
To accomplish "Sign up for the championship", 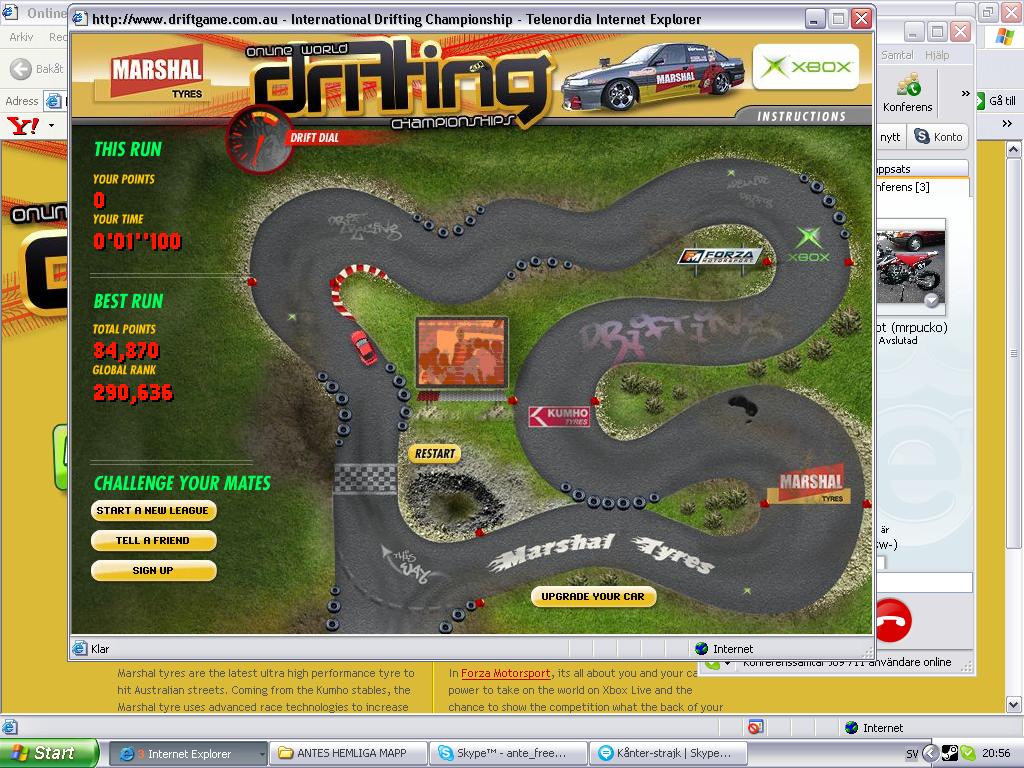I will 153,570.
